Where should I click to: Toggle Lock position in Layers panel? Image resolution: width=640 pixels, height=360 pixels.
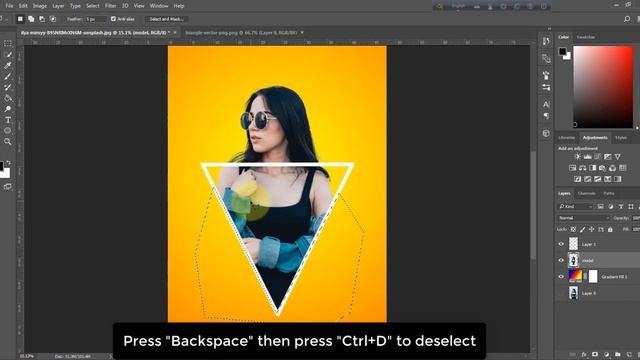pyautogui.click(x=591, y=229)
